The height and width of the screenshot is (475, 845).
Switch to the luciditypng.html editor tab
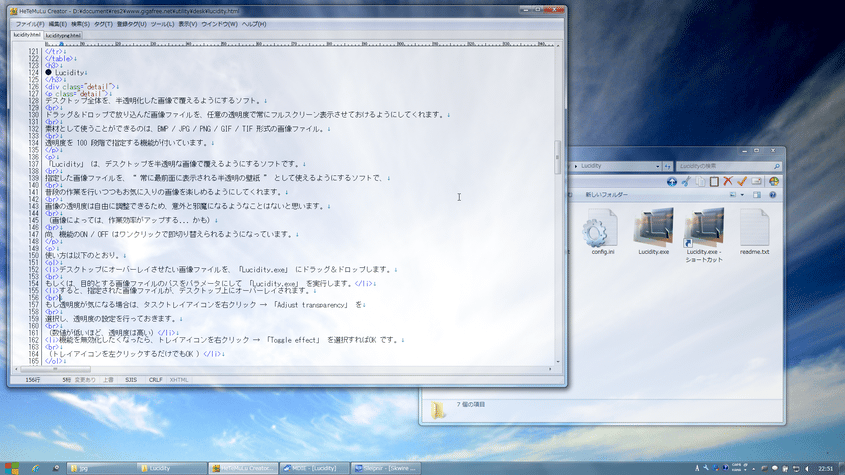pyautogui.click(x=63, y=36)
